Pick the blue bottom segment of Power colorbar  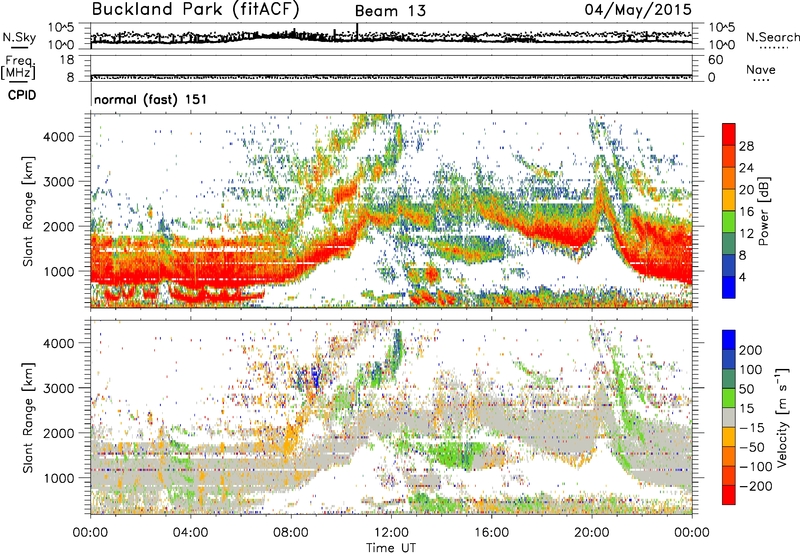click(x=729, y=288)
